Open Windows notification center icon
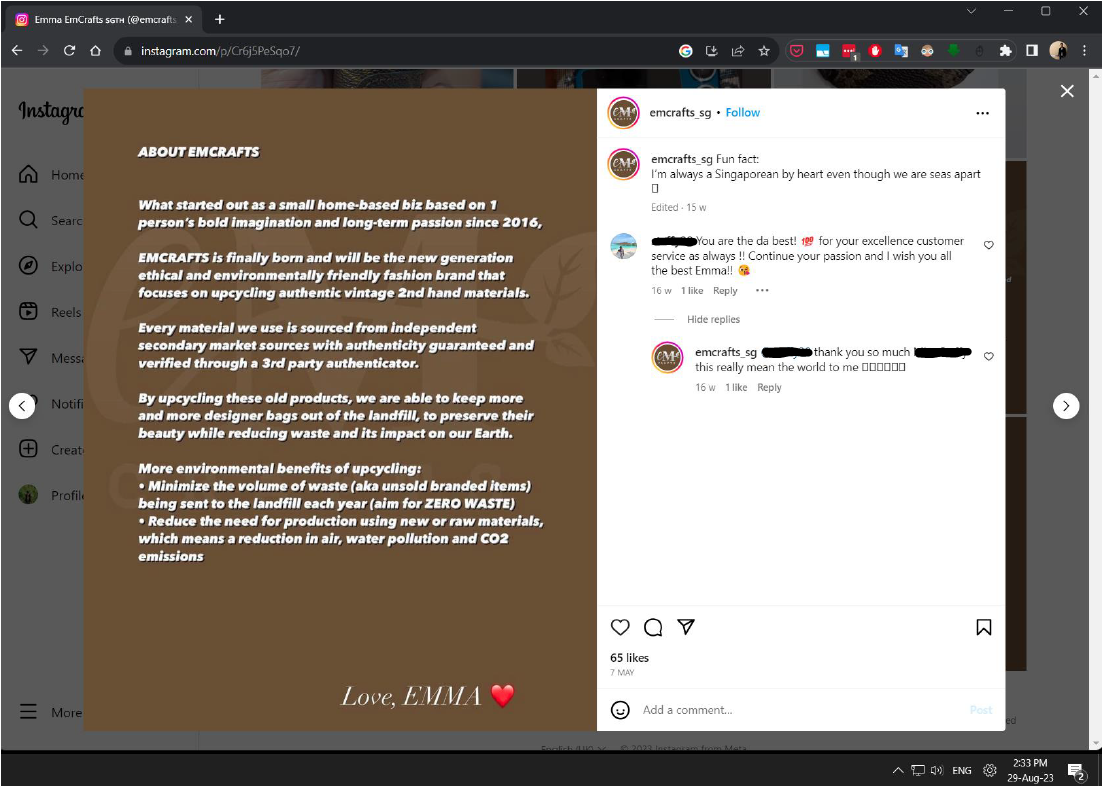 coord(1075,770)
